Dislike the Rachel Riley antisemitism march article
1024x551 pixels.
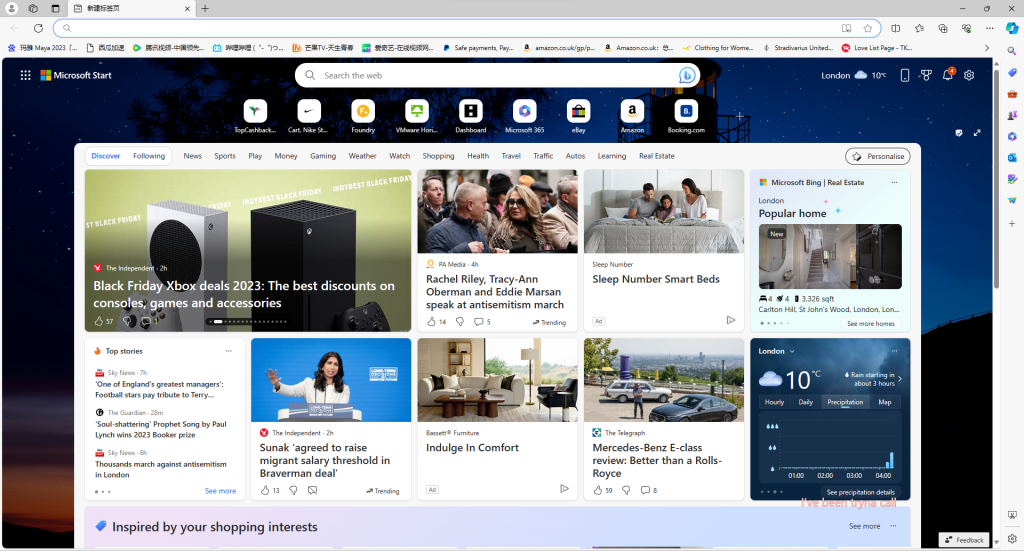(460, 322)
